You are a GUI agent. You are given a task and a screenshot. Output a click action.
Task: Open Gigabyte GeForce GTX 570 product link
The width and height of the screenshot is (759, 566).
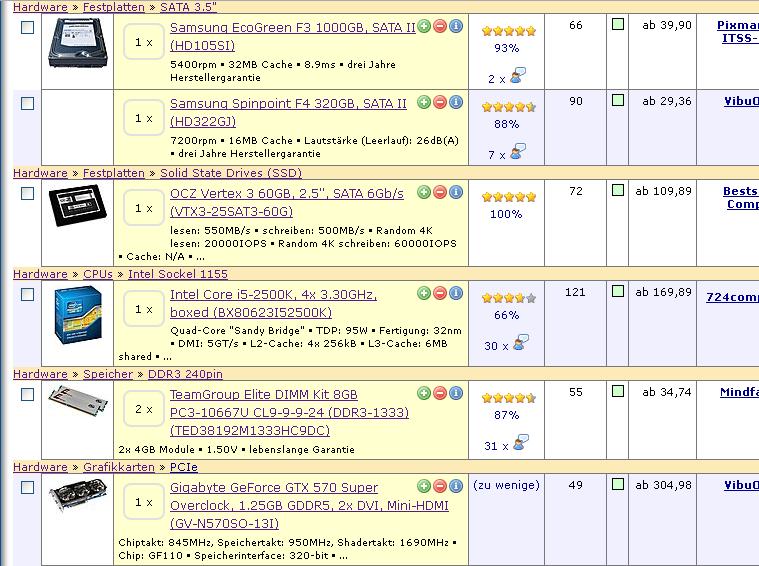[309, 505]
